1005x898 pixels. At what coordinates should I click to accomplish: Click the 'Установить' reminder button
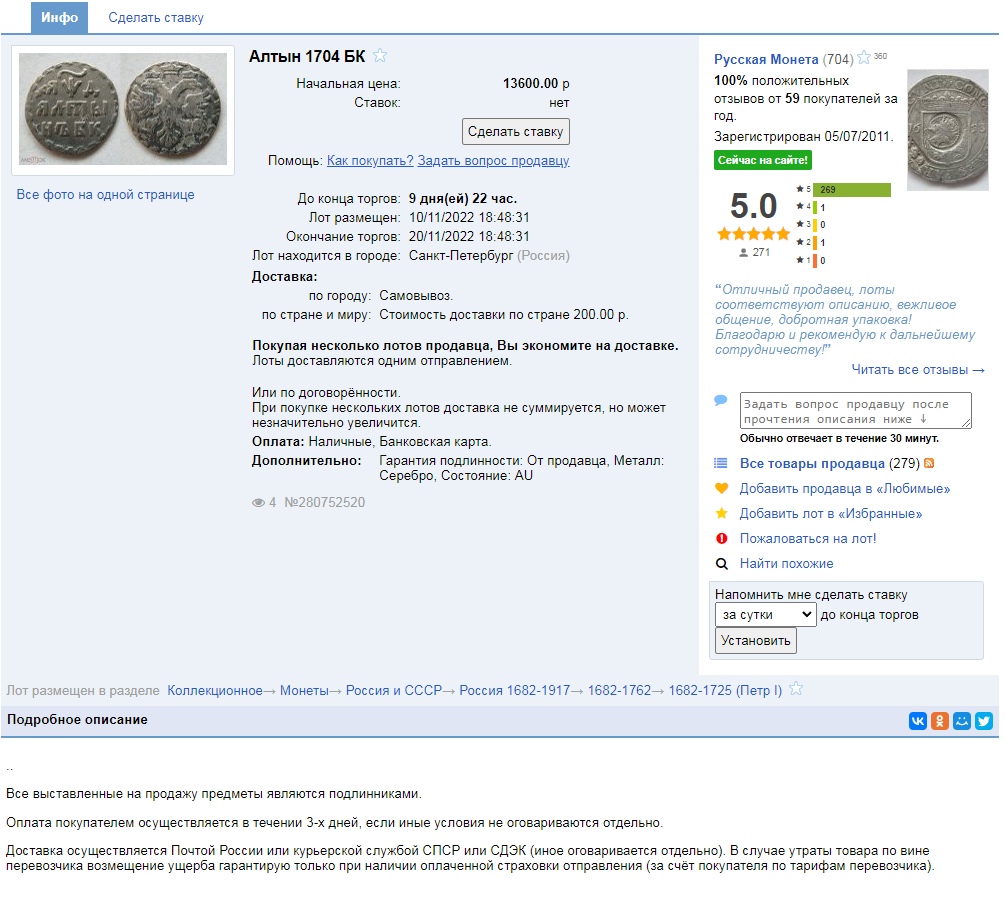(755, 641)
